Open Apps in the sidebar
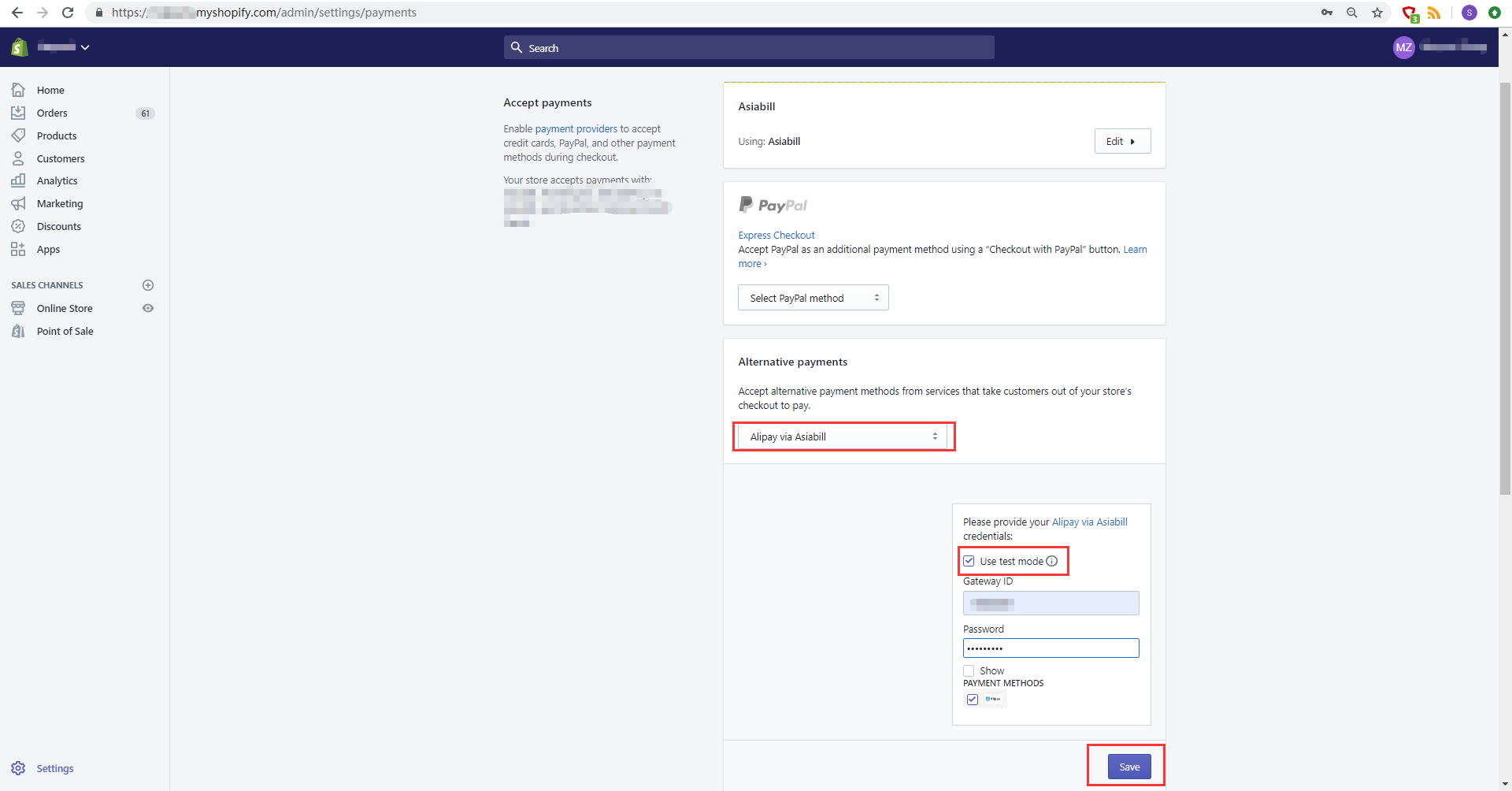 tap(48, 249)
